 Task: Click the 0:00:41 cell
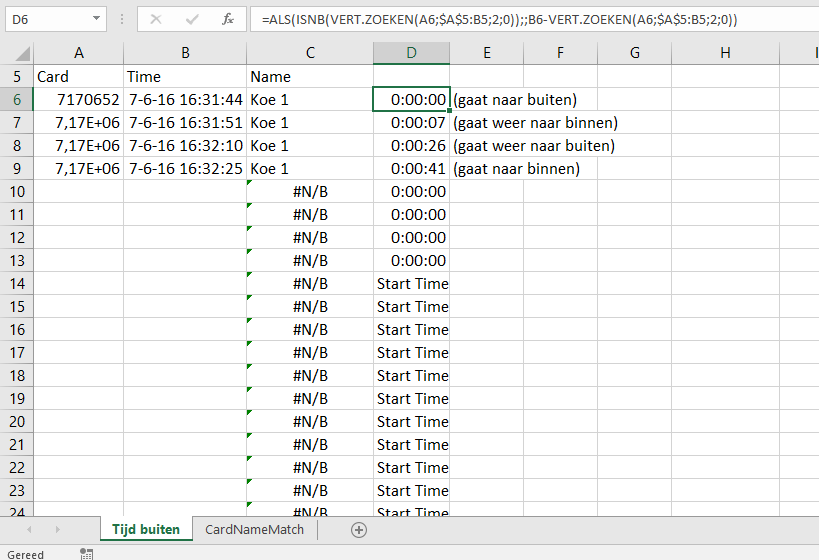pyautogui.click(x=412, y=169)
